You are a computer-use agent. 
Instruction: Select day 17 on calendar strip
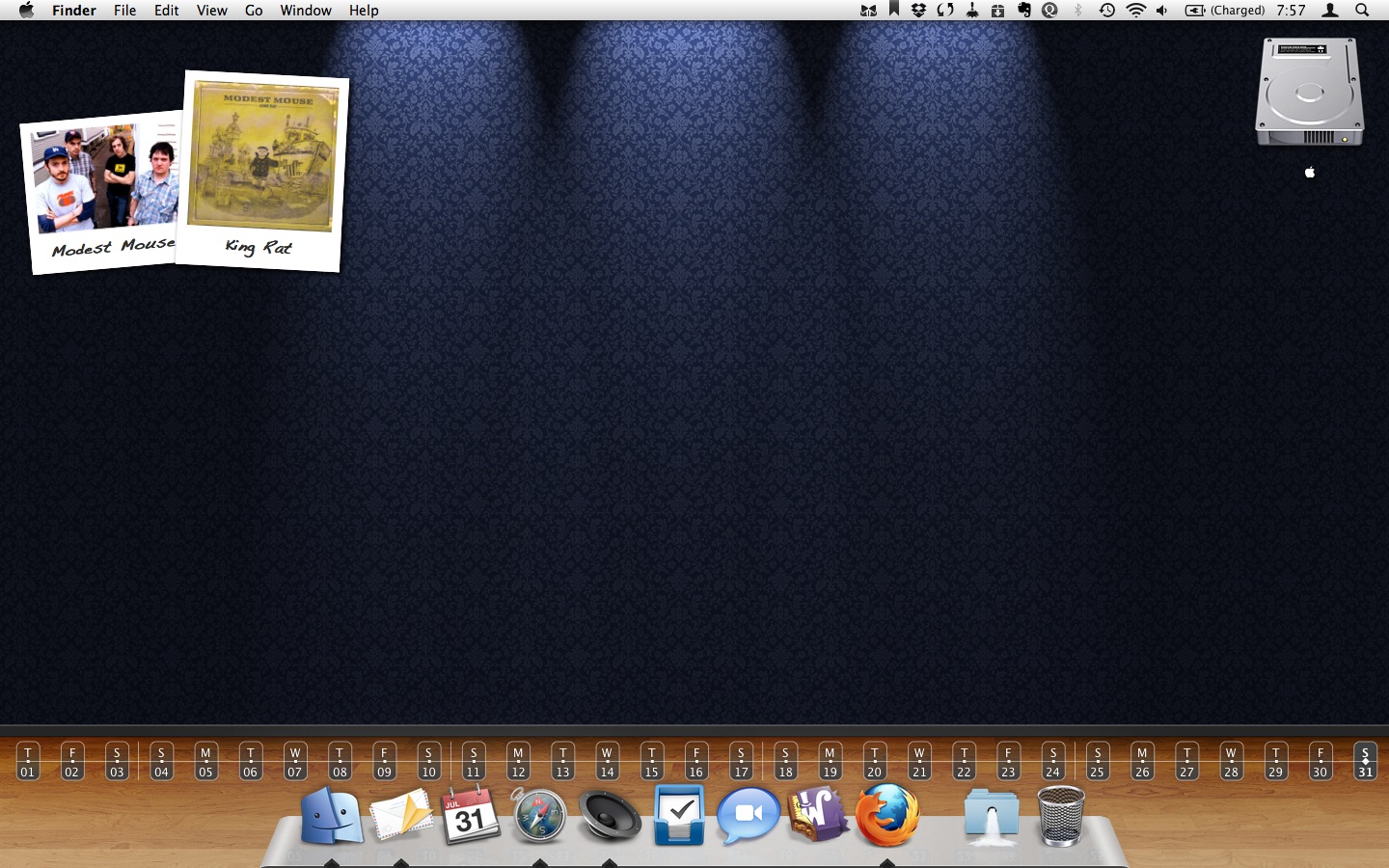point(741,761)
